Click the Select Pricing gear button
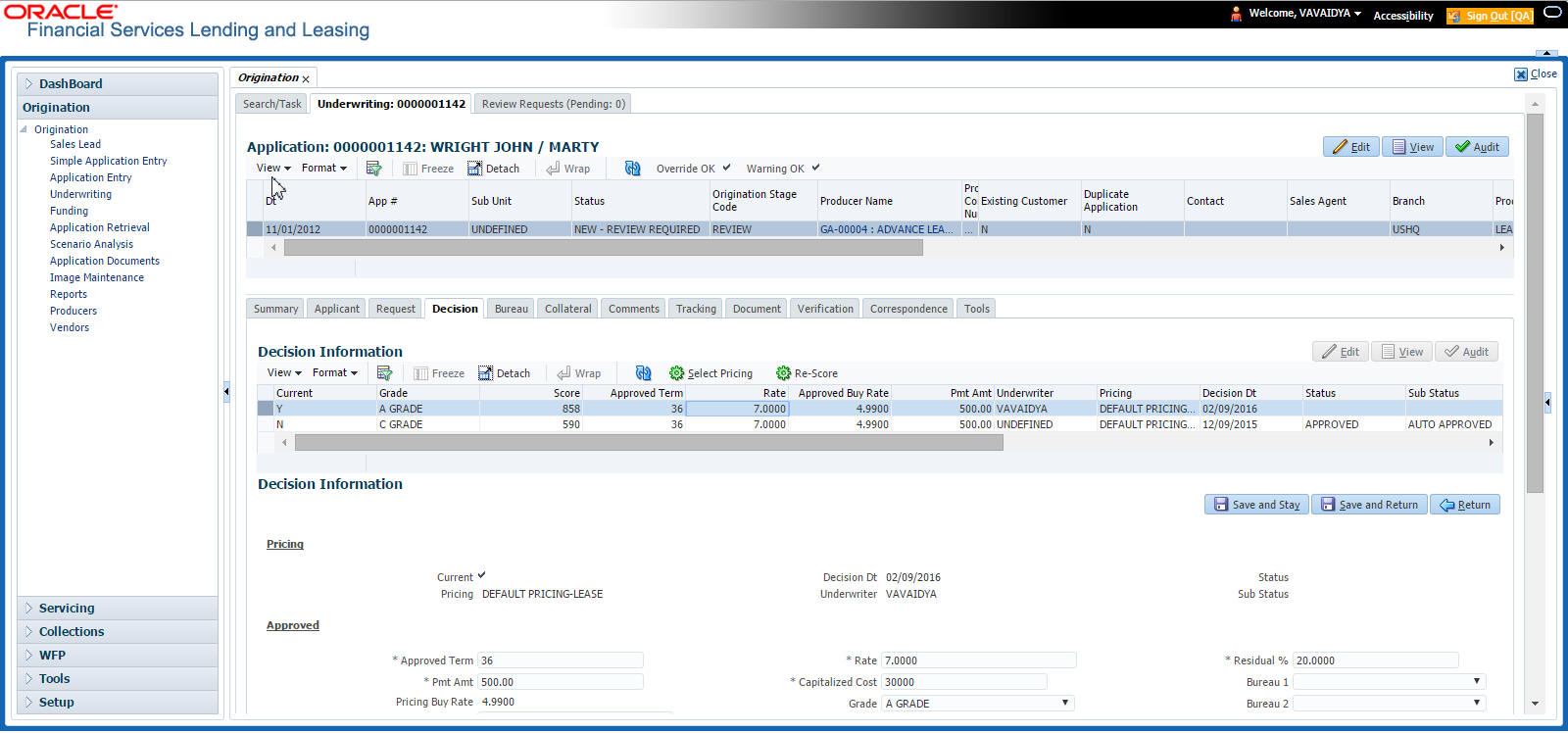Image resolution: width=1568 pixels, height=733 pixels. coord(711,373)
